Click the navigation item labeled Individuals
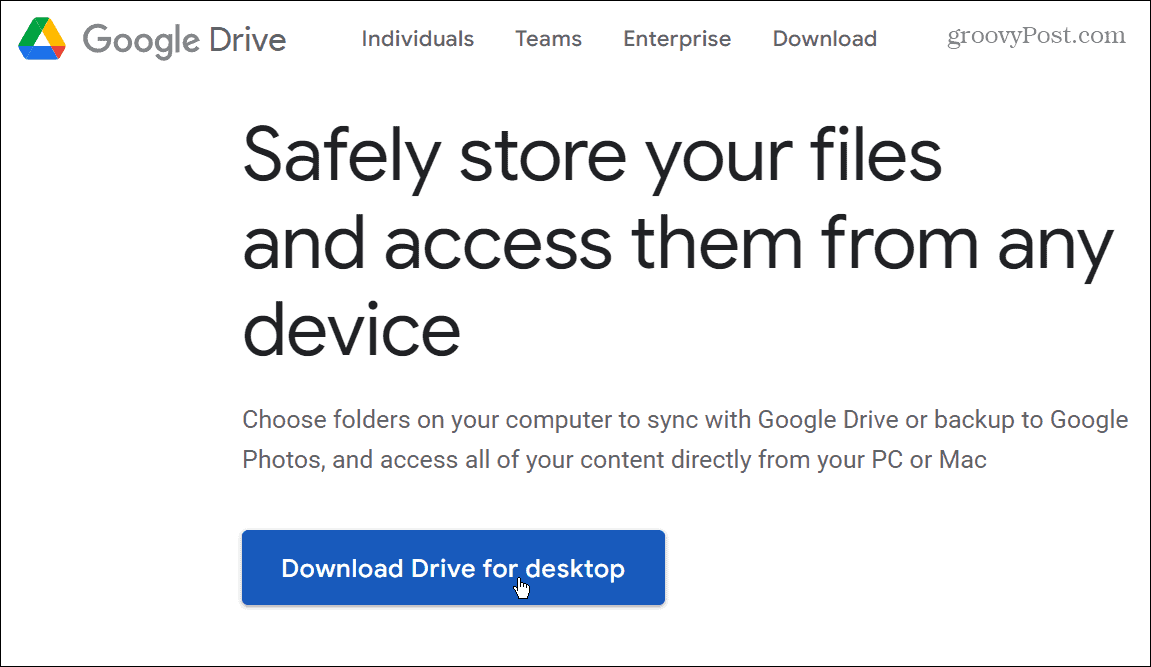 point(417,39)
